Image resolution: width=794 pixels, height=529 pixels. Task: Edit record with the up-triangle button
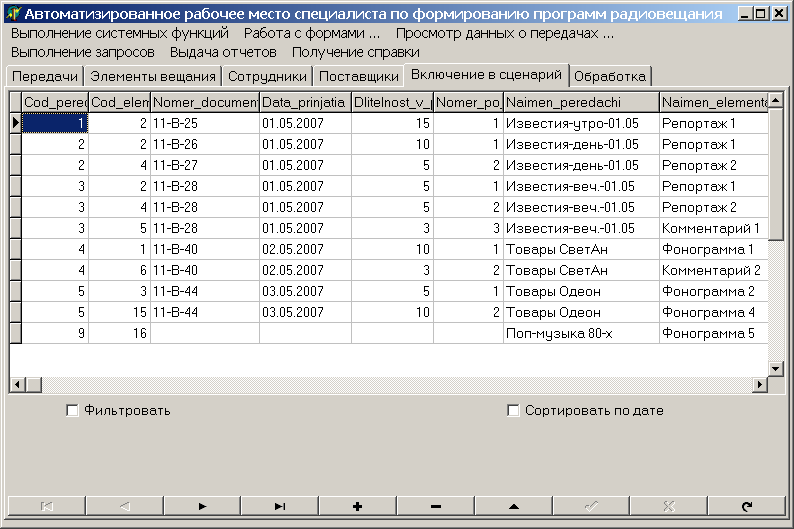pyautogui.click(x=513, y=506)
